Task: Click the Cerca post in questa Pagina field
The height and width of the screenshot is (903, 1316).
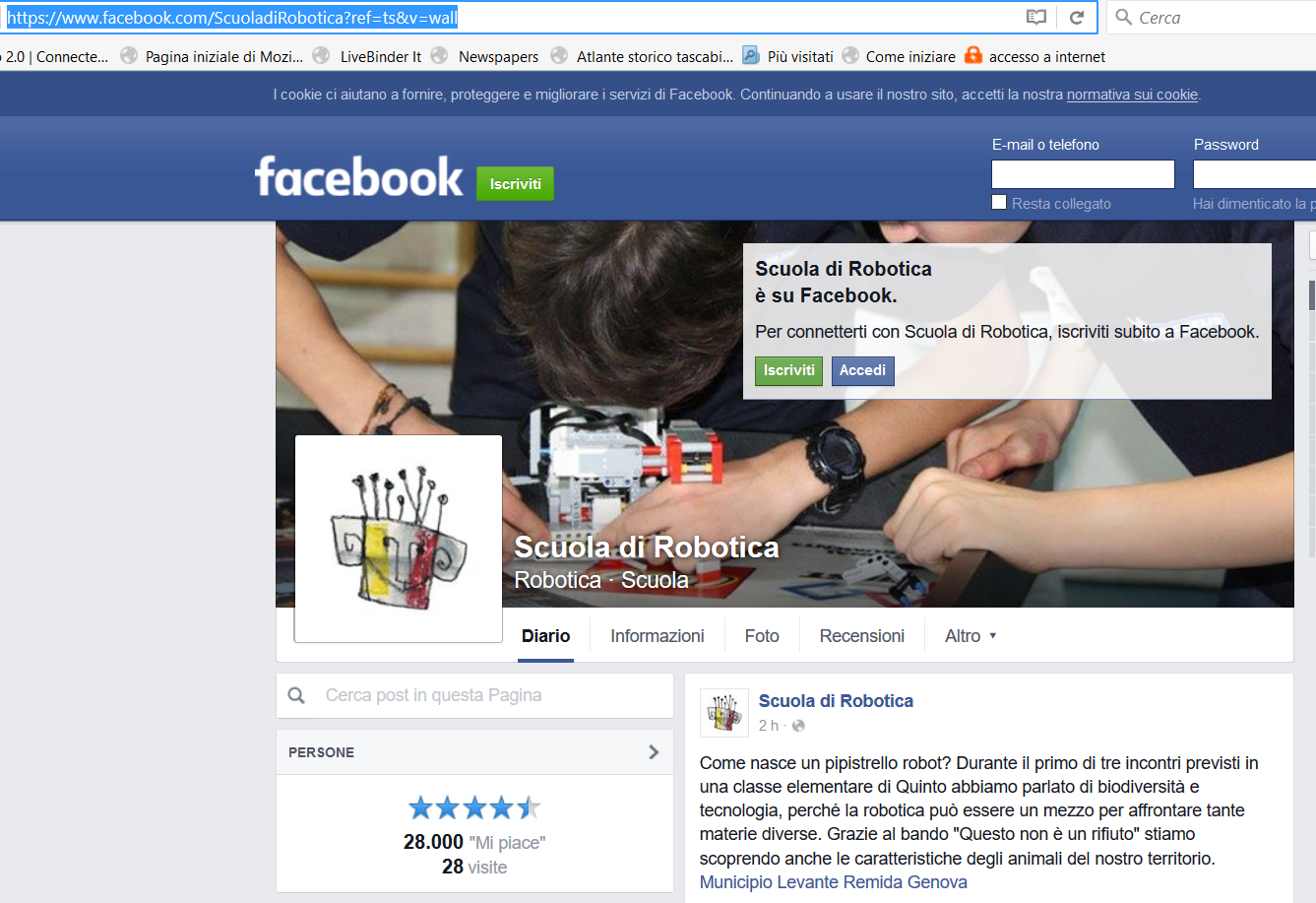Action: (x=474, y=695)
